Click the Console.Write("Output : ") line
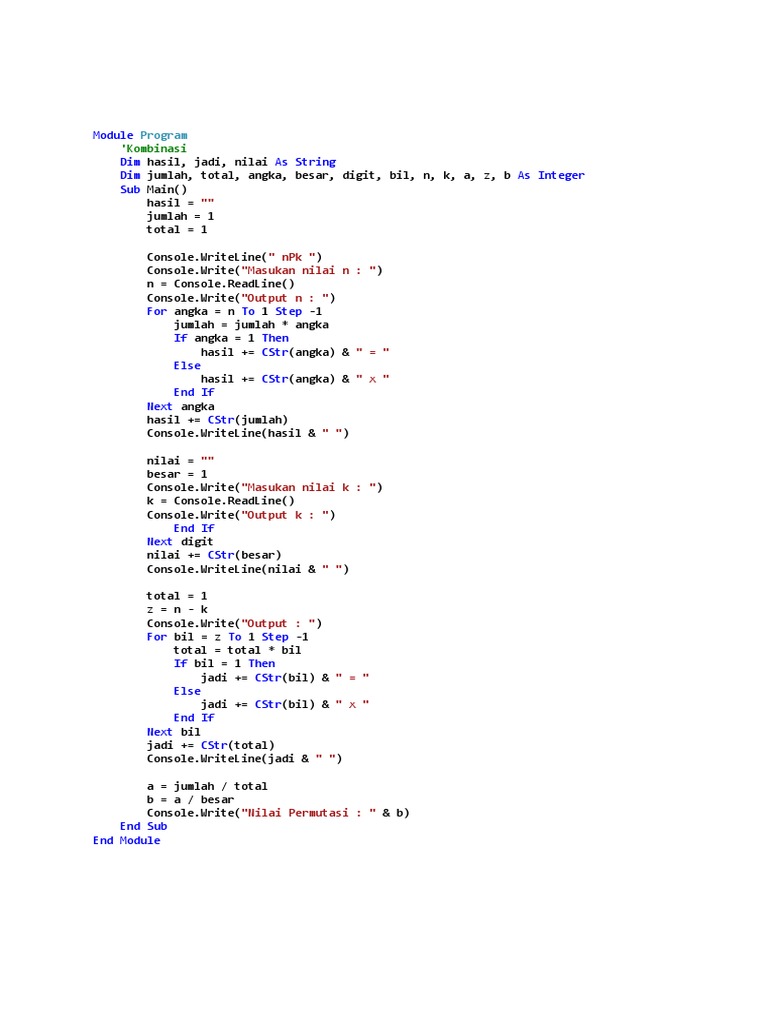The width and height of the screenshot is (768, 1024). [234, 624]
